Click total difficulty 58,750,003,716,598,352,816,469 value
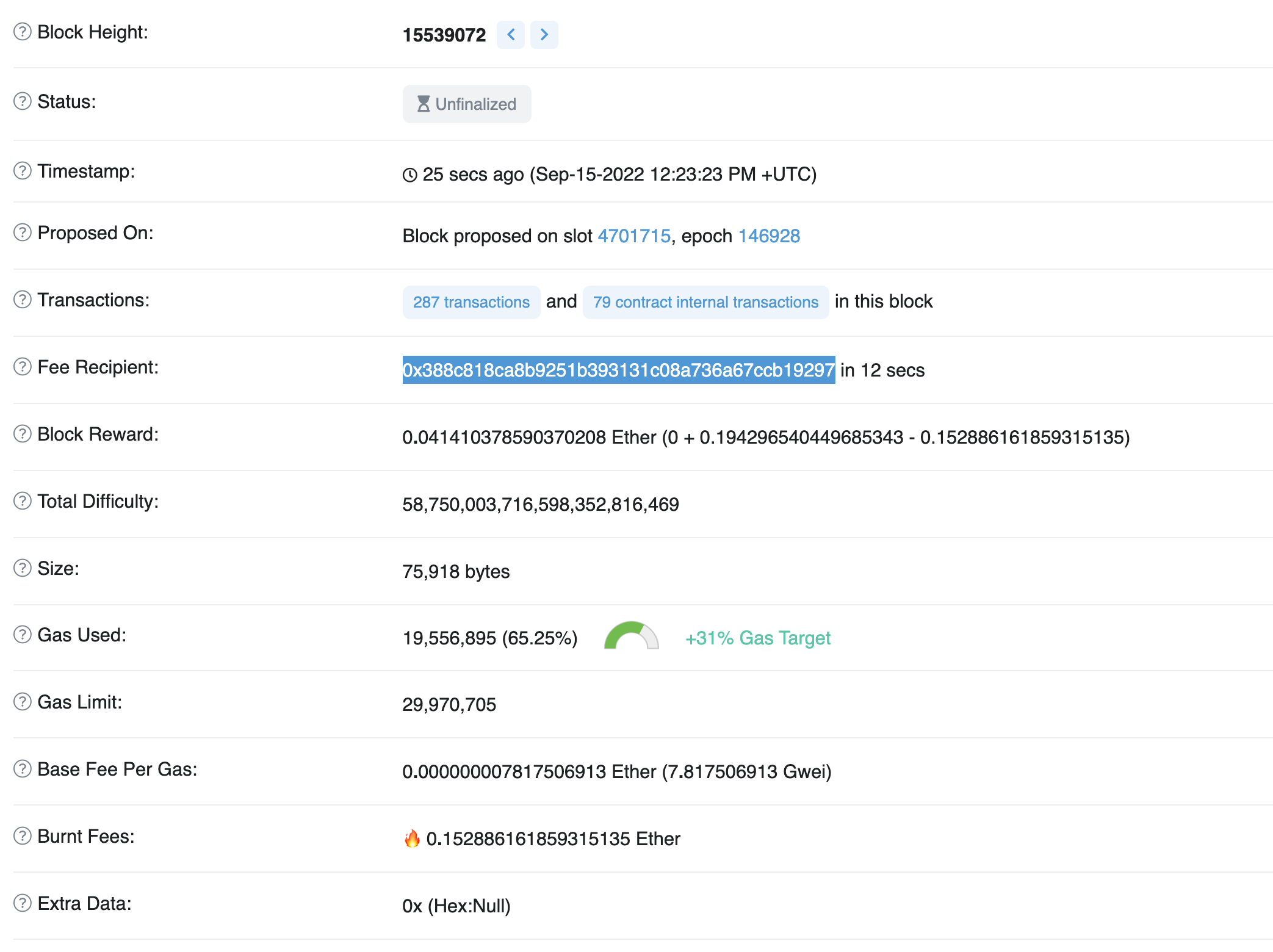The height and width of the screenshot is (952, 1273). (541, 504)
